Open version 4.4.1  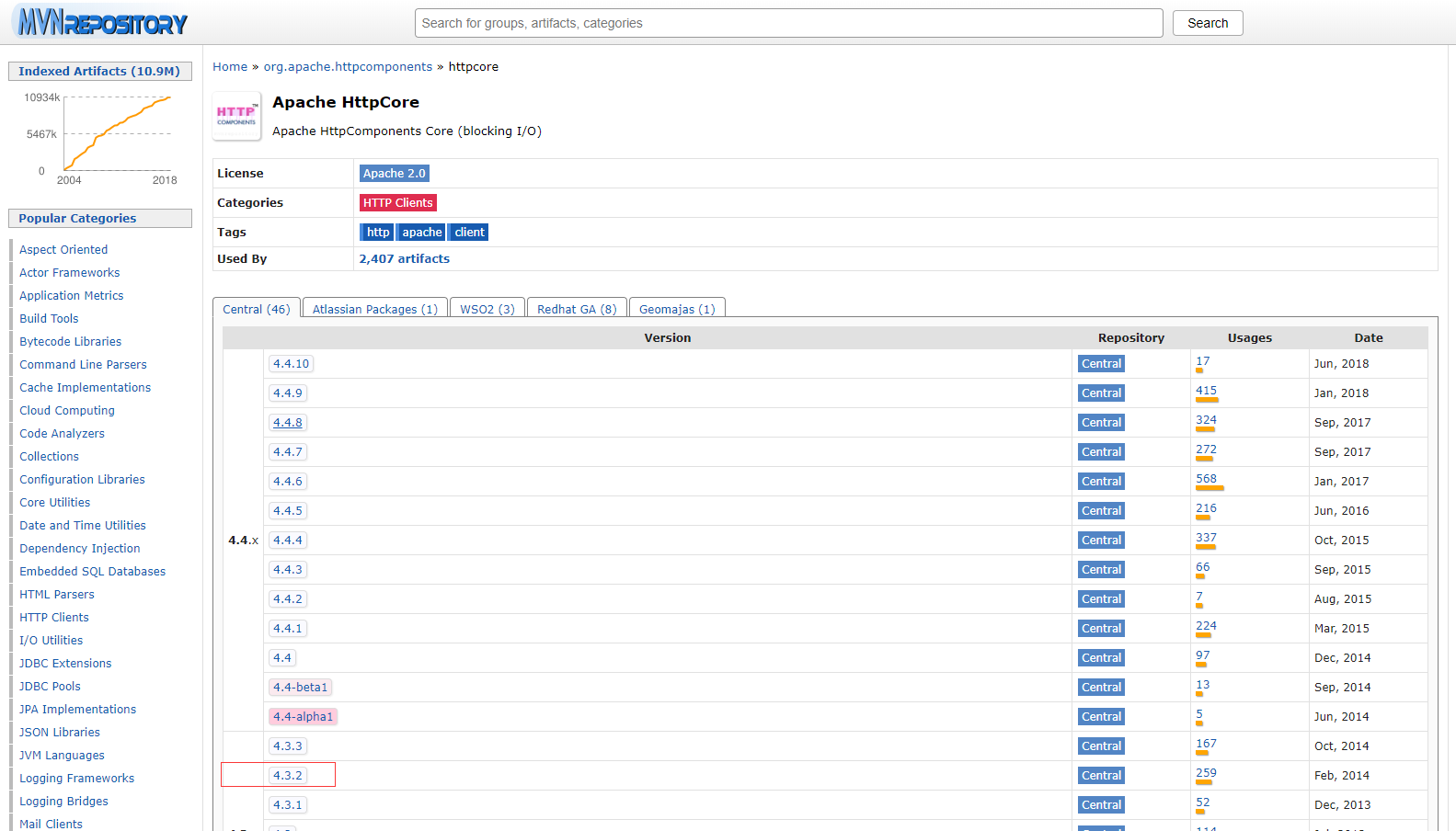pos(287,629)
